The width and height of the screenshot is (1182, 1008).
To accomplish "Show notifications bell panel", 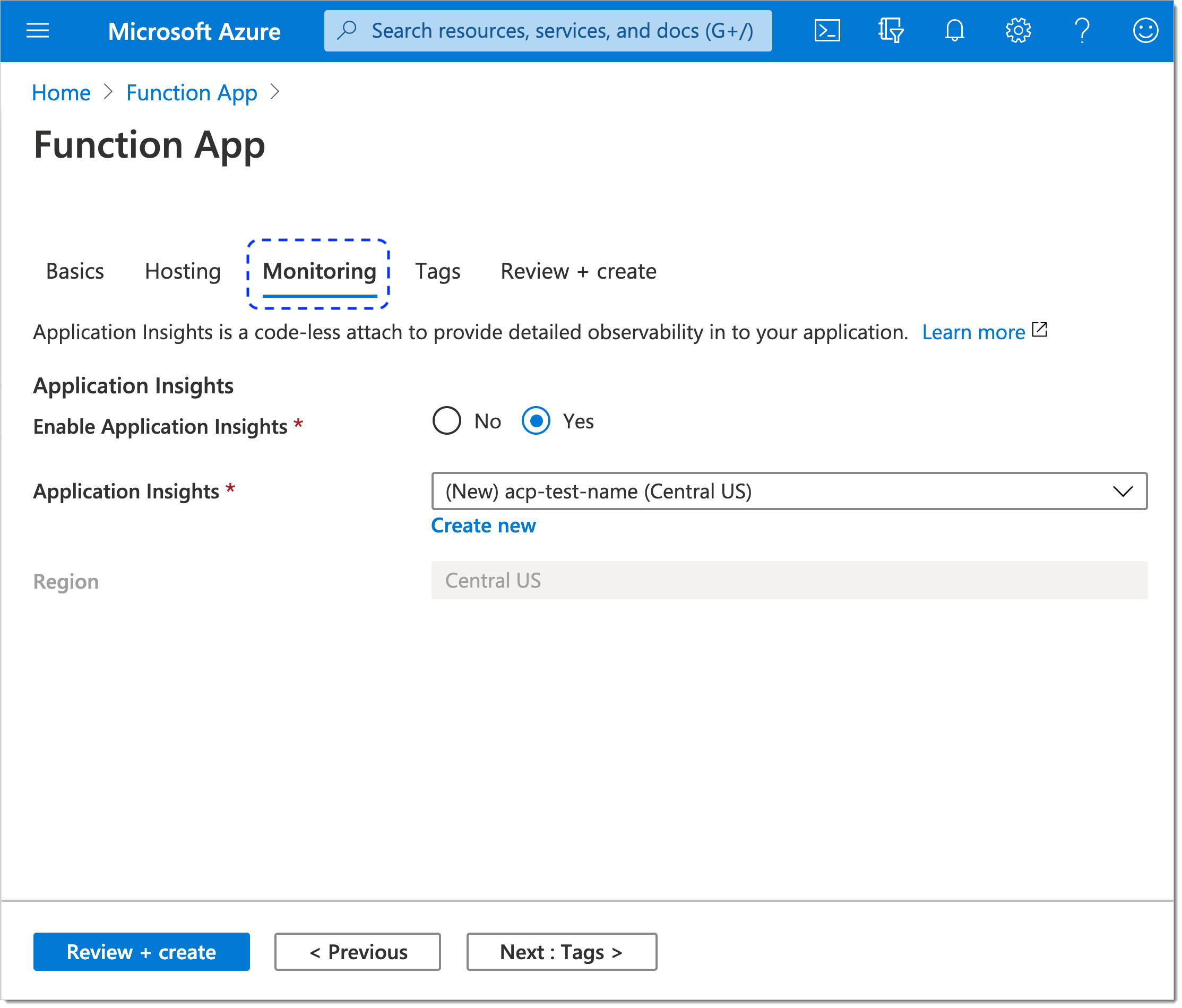I will (x=954, y=30).
